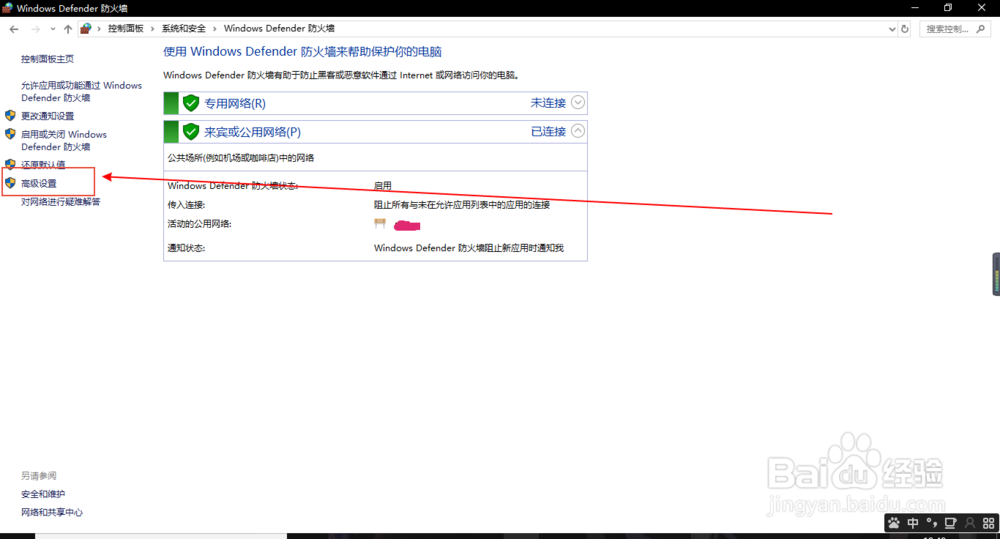Open 还原默认值 link
This screenshot has height=539, width=1000.
click(43, 165)
